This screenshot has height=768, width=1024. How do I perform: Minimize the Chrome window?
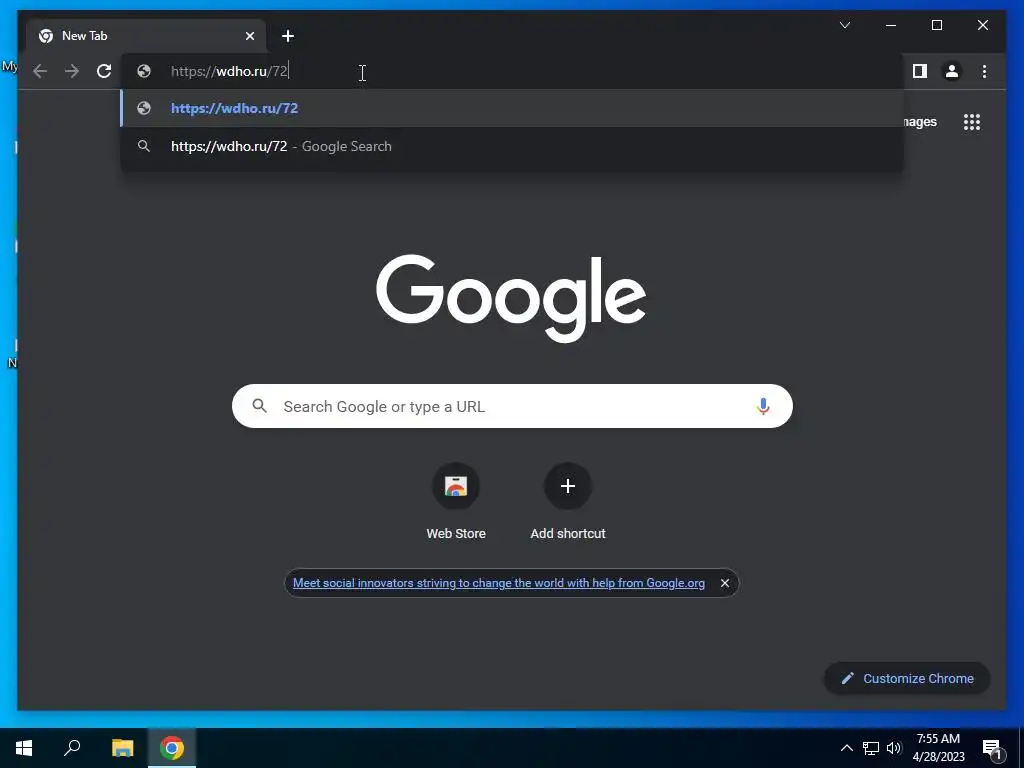coord(891,25)
